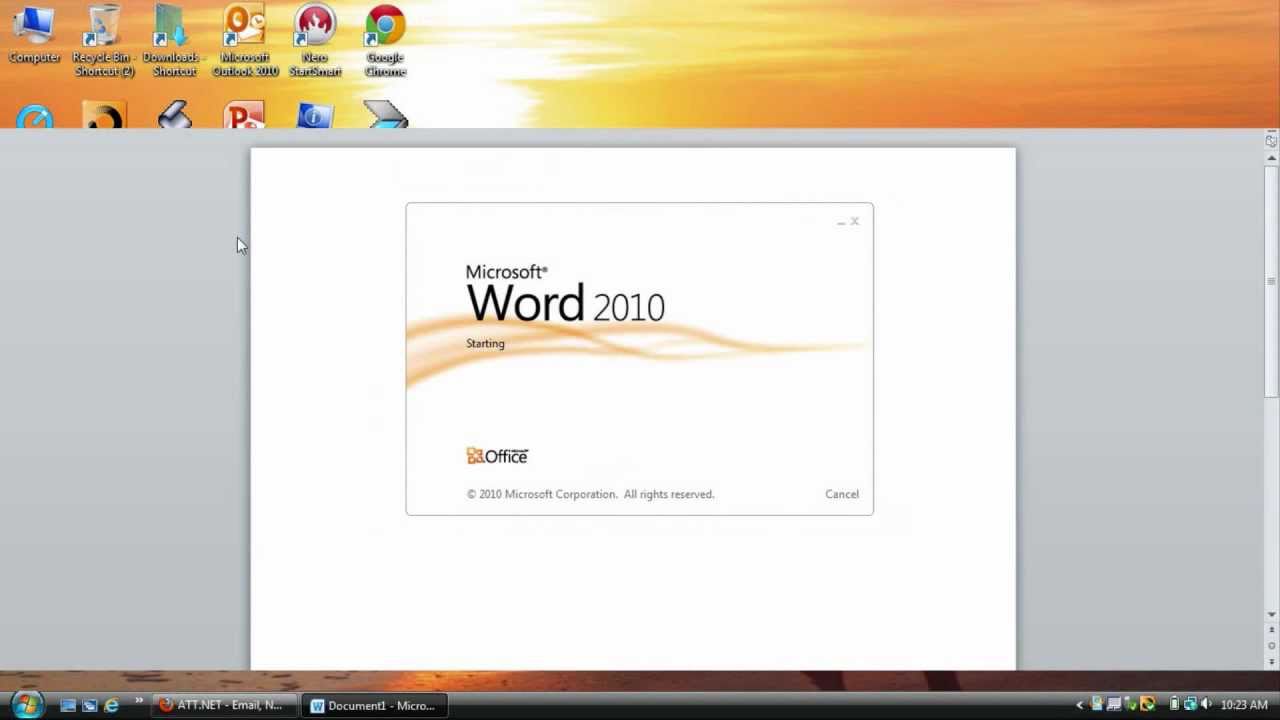Launch Microsoft Outlook 2010 from desktop
Screen dimensions: 1280x720
point(244,40)
